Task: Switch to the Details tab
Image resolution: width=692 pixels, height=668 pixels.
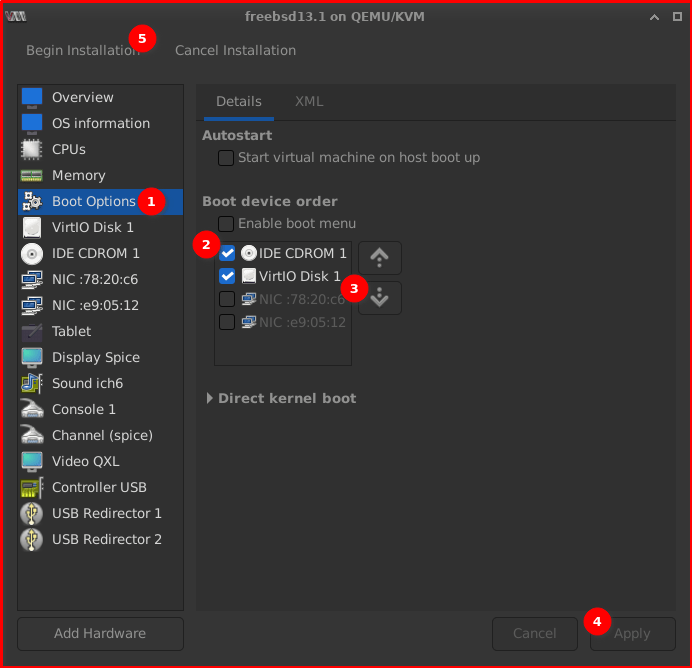Action: (x=239, y=101)
